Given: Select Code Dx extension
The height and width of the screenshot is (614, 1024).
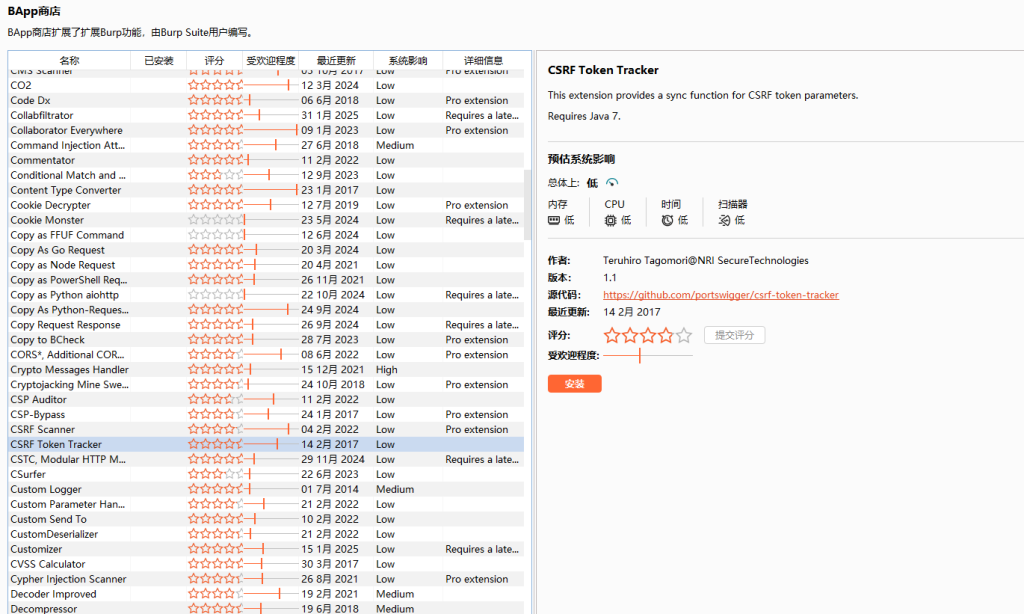Looking at the screenshot, I should pos(266,101).
